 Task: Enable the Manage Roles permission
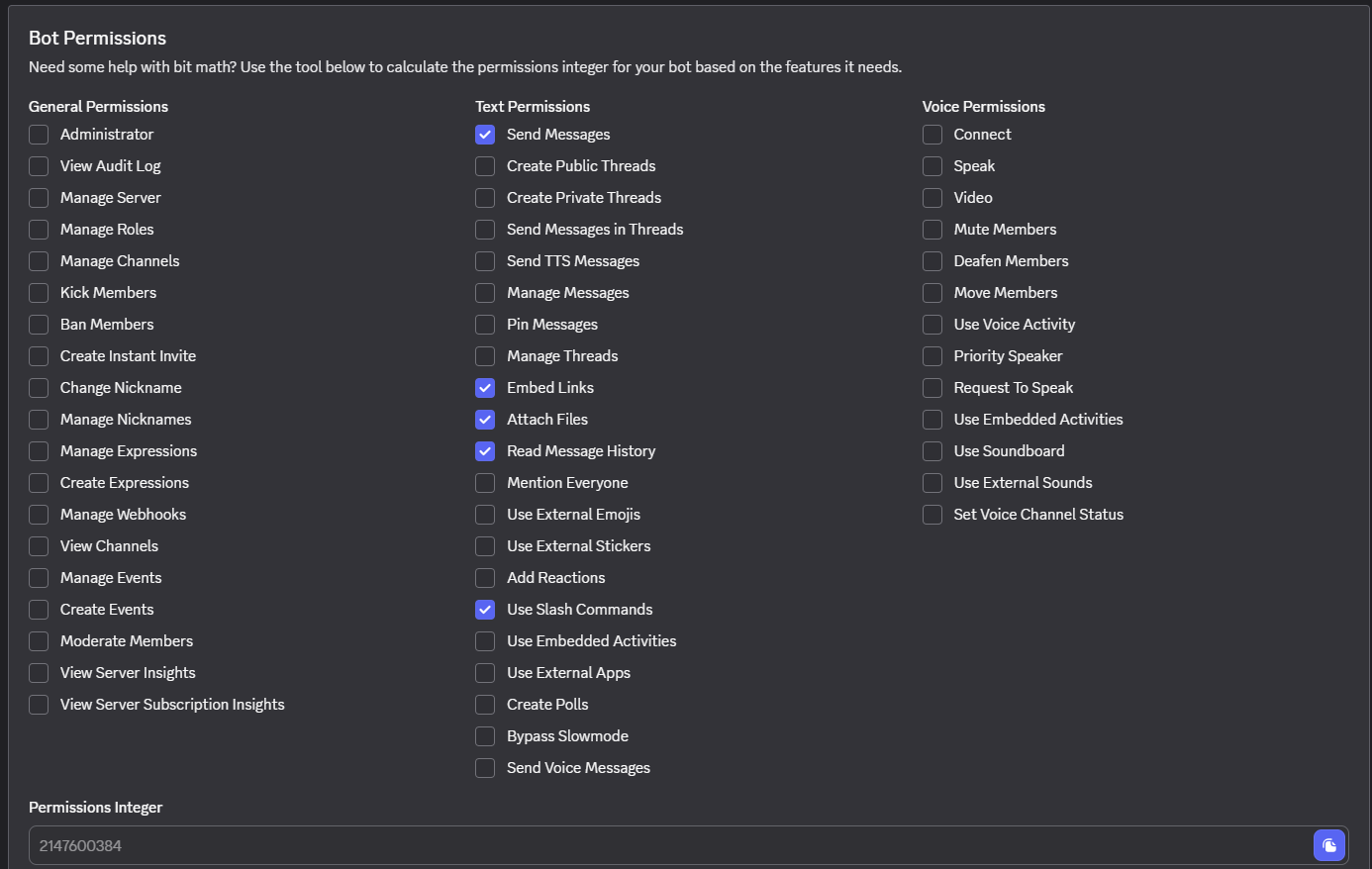coord(39,230)
